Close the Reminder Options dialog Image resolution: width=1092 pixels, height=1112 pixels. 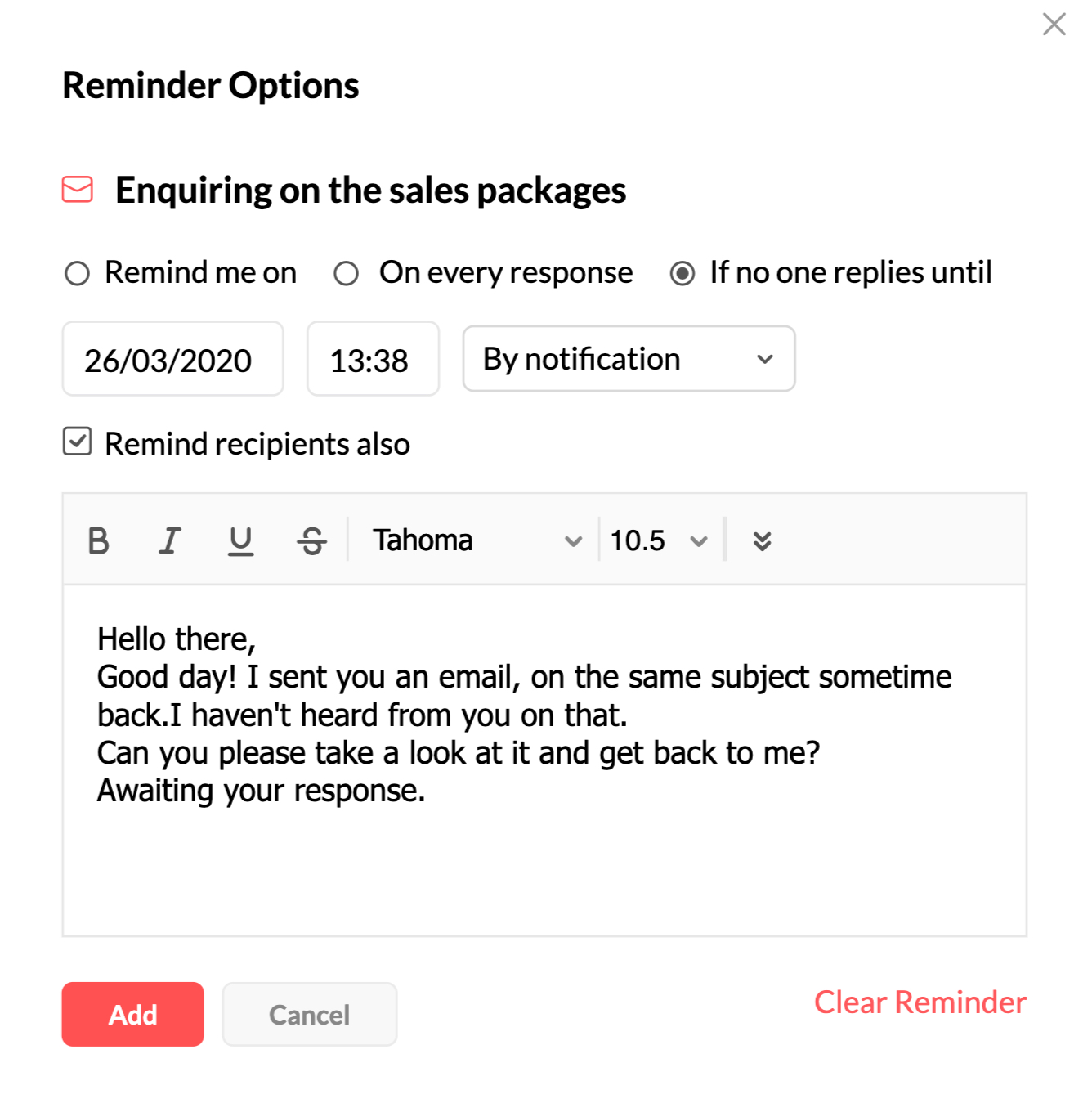[x=1054, y=24]
